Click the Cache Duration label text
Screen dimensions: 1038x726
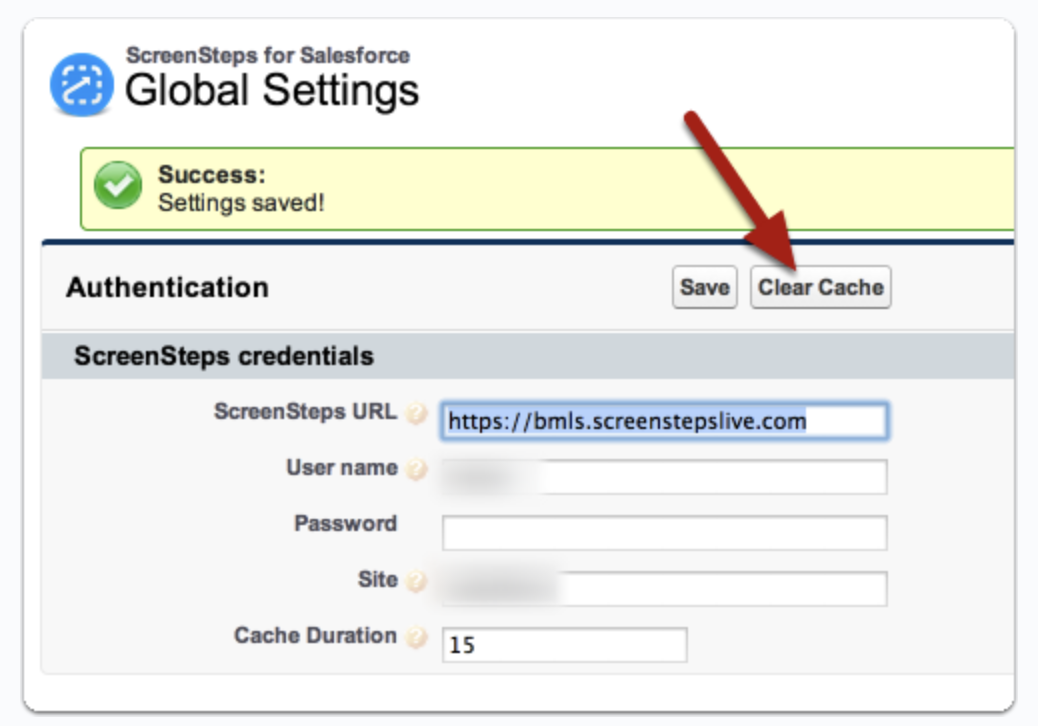click(x=315, y=636)
